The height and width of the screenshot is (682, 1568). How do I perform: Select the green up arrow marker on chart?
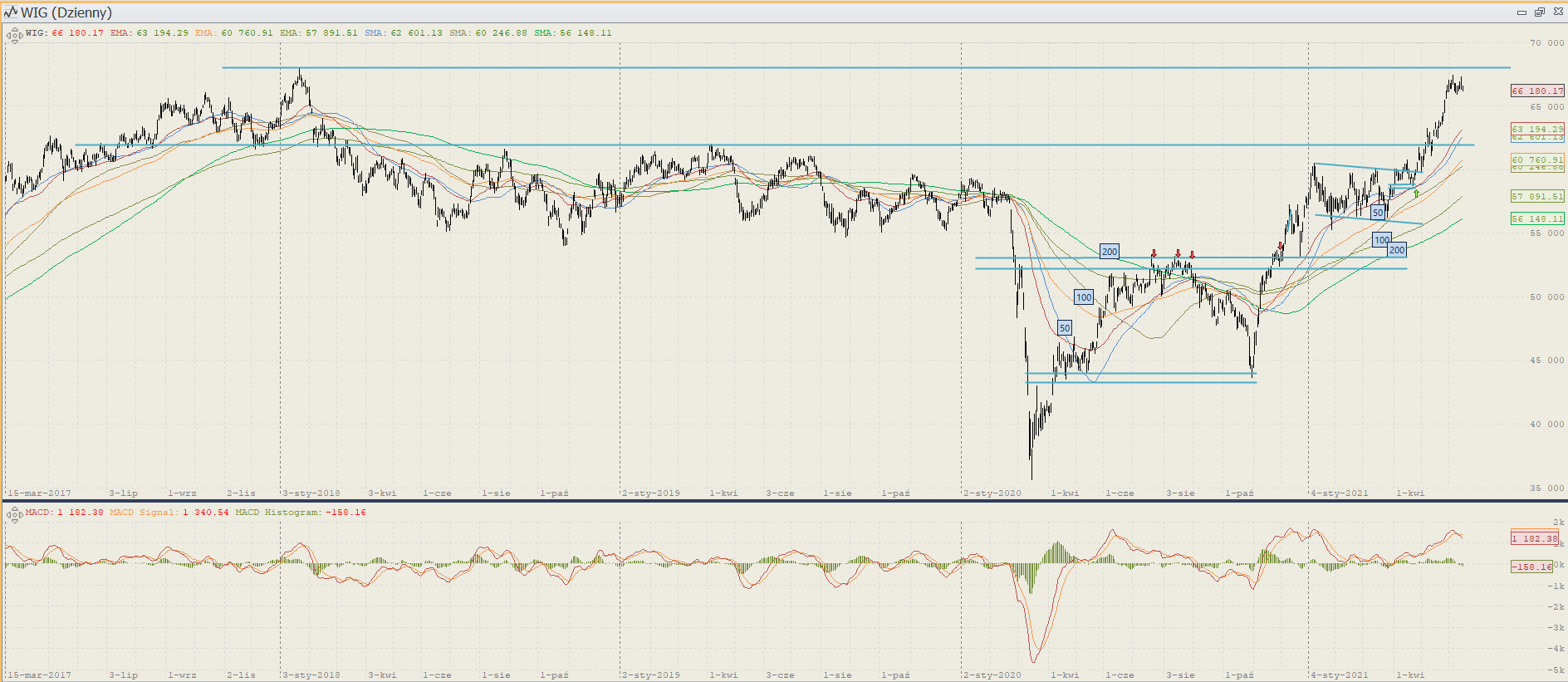point(1416,194)
